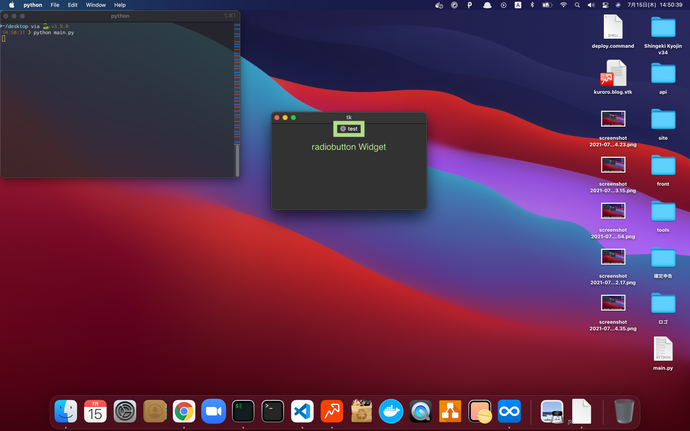Select screenshot ending 3.15.png thumbnail
Image resolution: width=690 pixels, height=431 pixels.
[x=613, y=165]
